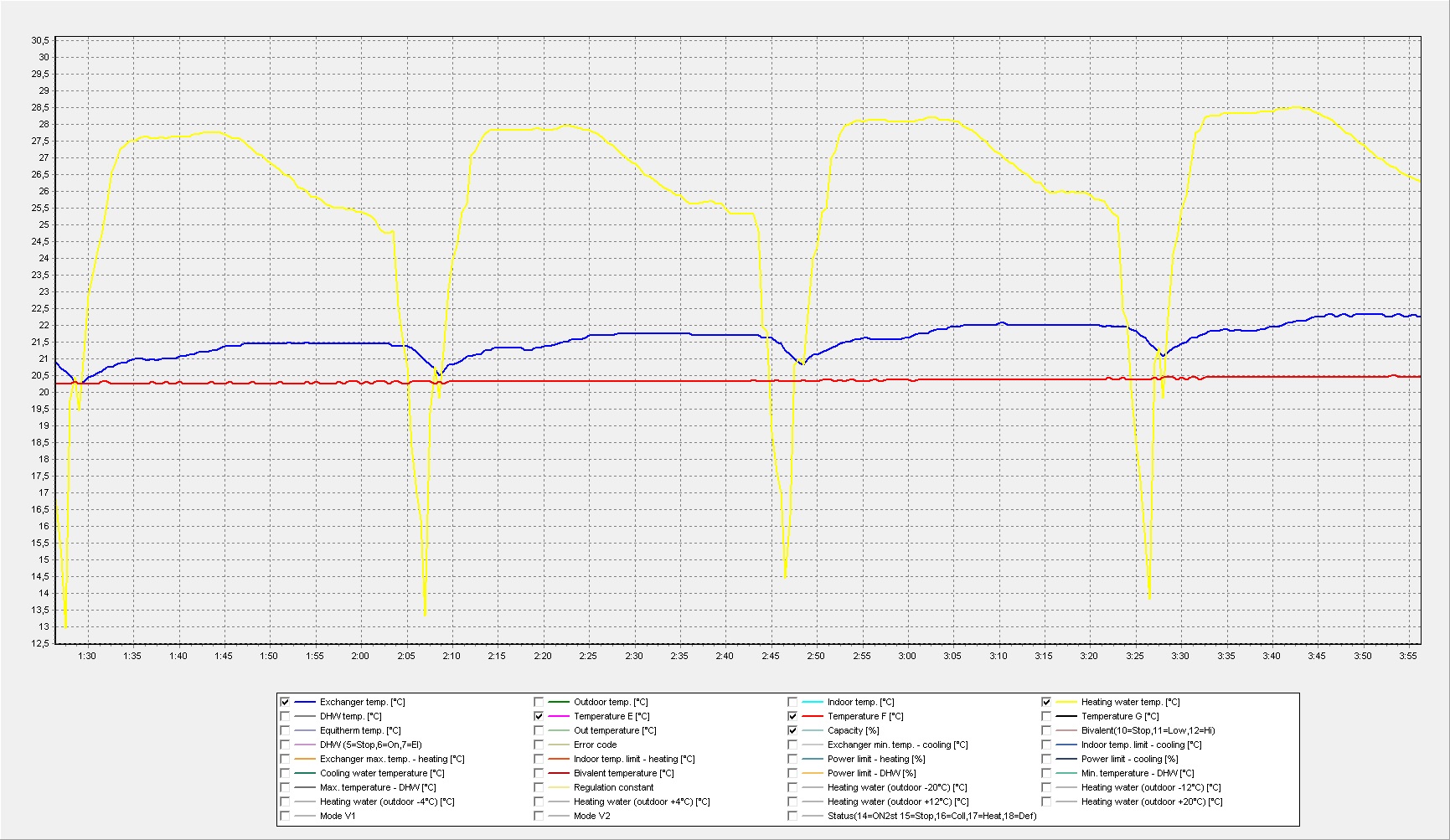The height and width of the screenshot is (840, 1450).
Task: Enable the Out temperature [°C] checkbox
Action: click(x=539, y=730)
